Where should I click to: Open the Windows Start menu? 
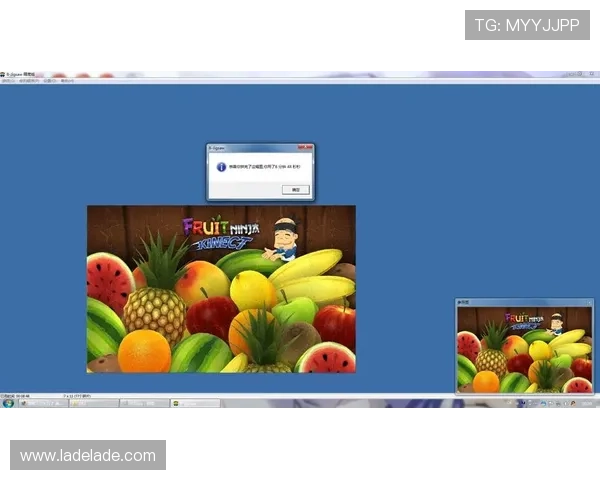pyautogui.click(x=6, y=403)
